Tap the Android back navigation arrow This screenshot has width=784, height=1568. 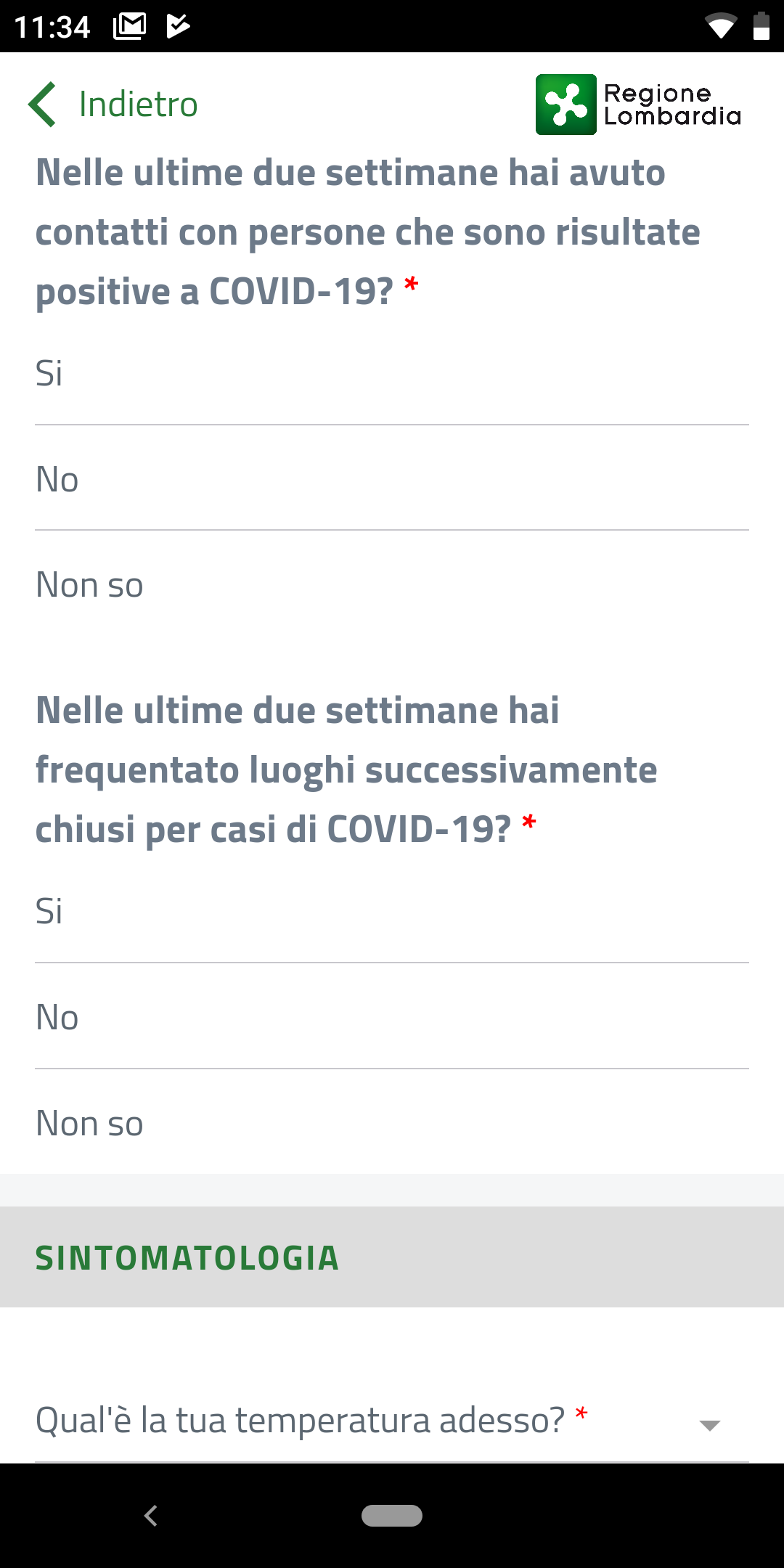click(151, 1516)
